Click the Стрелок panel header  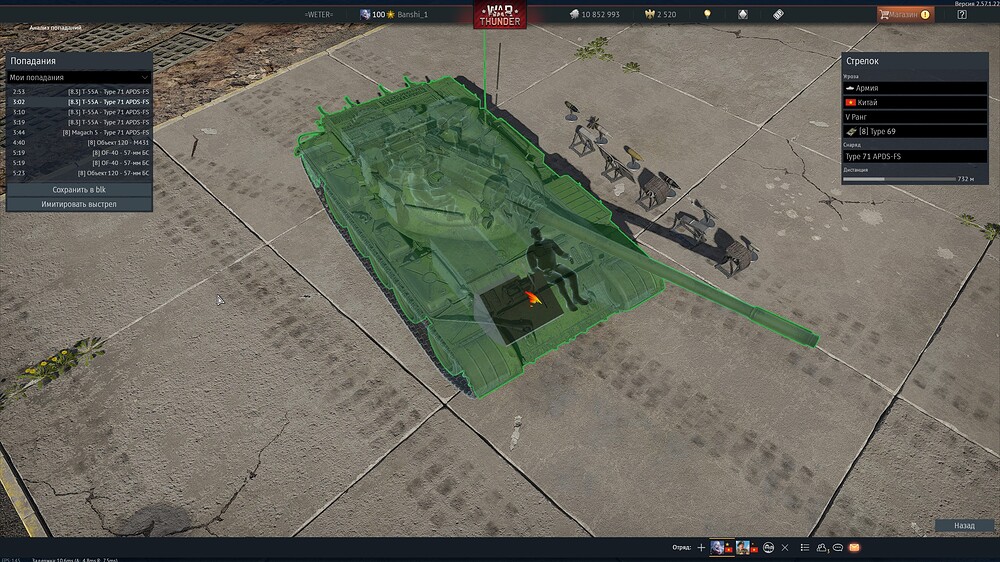click(915, 61)
